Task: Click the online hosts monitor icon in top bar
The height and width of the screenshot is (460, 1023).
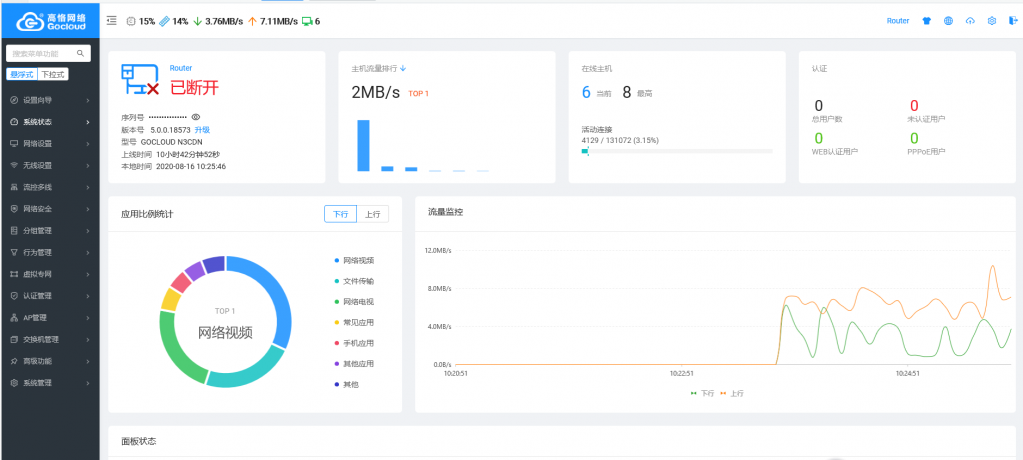Action: [x=307, y=21]
